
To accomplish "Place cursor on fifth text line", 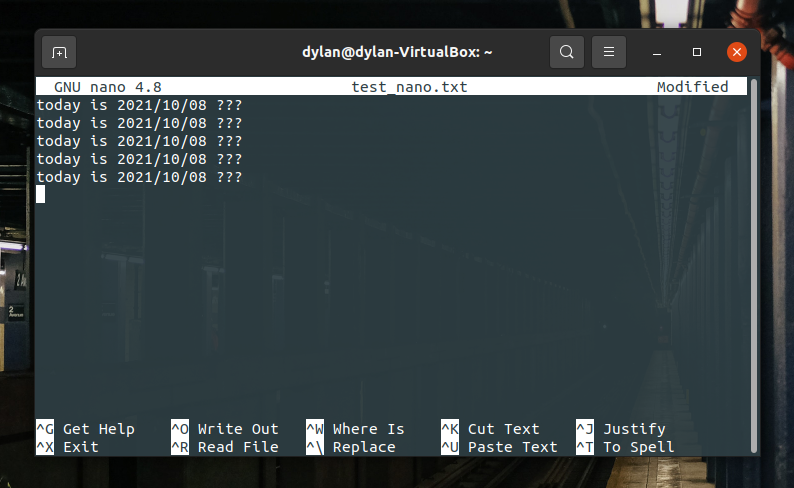I will point(139,177).
